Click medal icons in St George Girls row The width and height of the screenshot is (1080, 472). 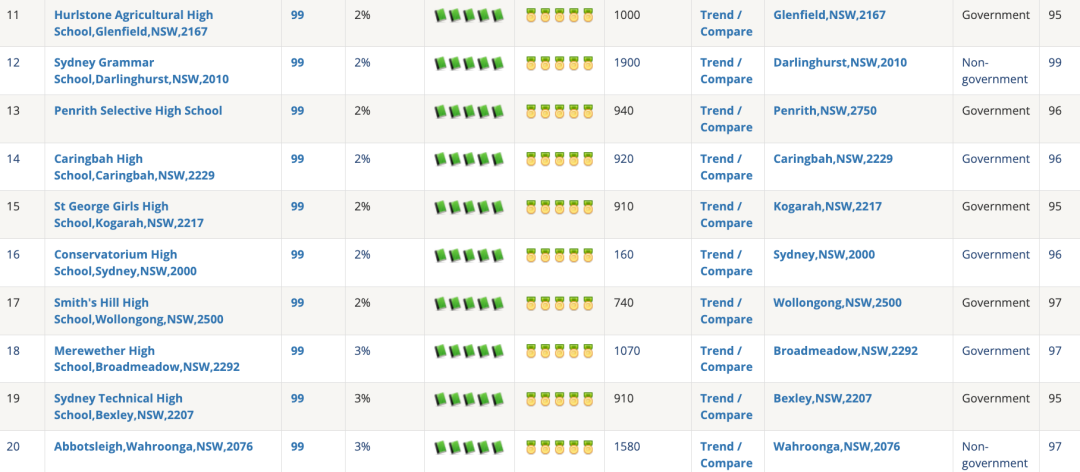click(x=559, y=207)
